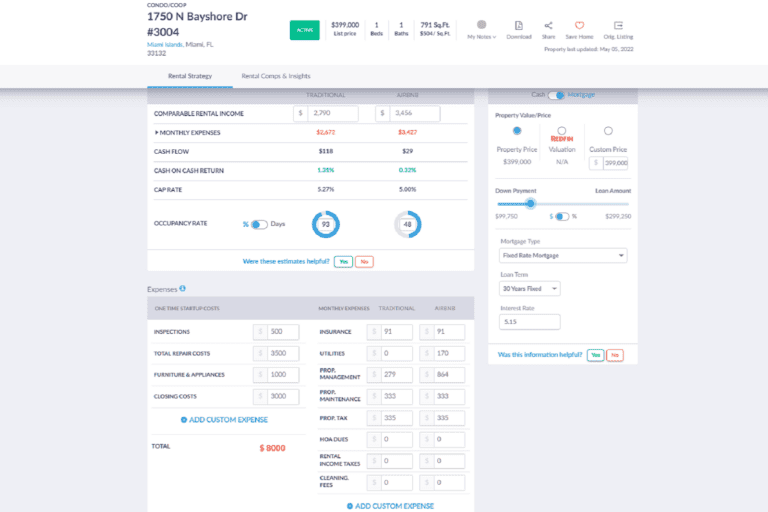This screenshot has width=768, height=512.
Task: Click plus icon under monthly expenses
Action: [x=350, y=506]
